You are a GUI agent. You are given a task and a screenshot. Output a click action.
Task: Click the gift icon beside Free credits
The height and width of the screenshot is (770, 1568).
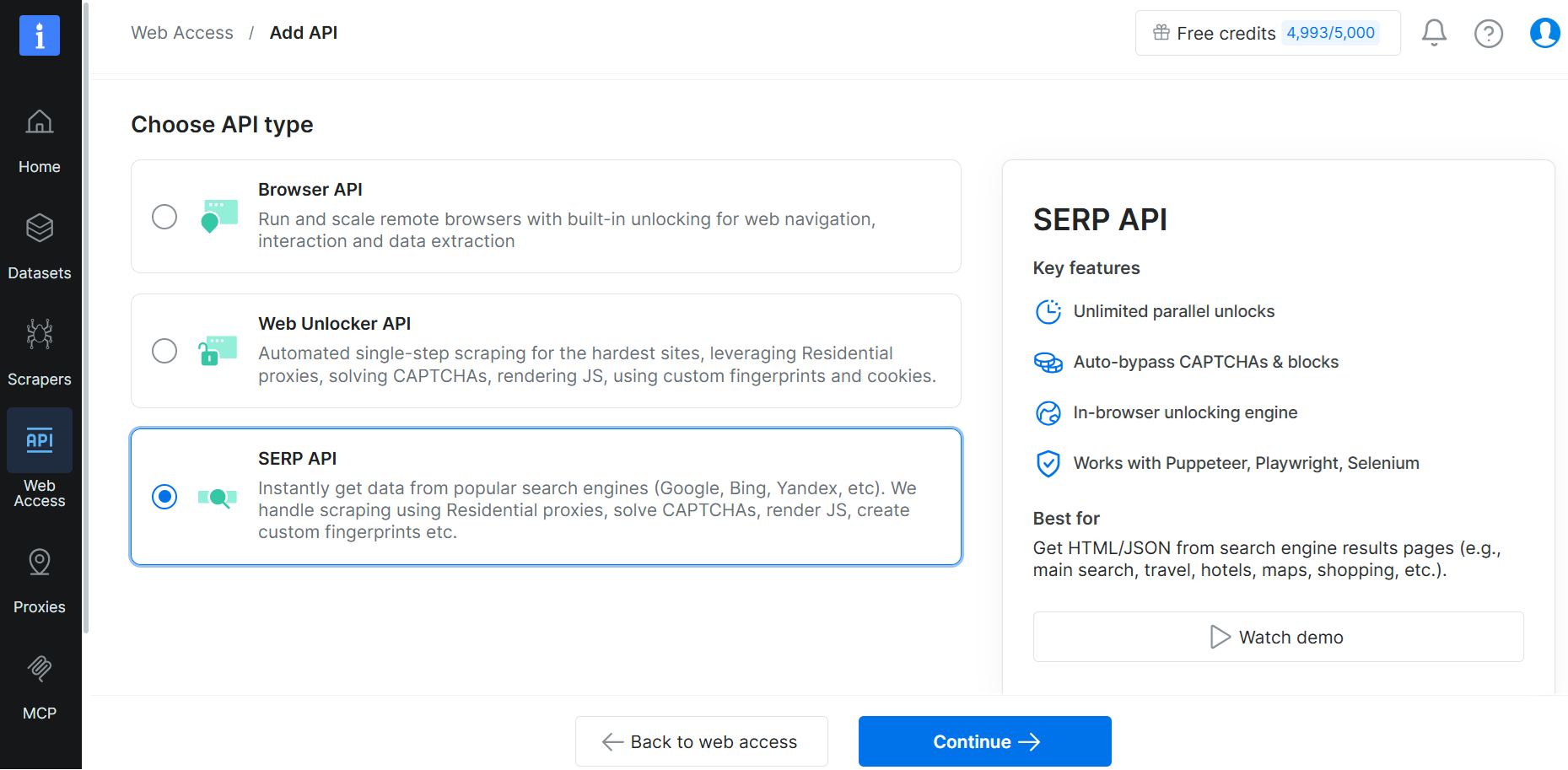(x=1161, y=33)
